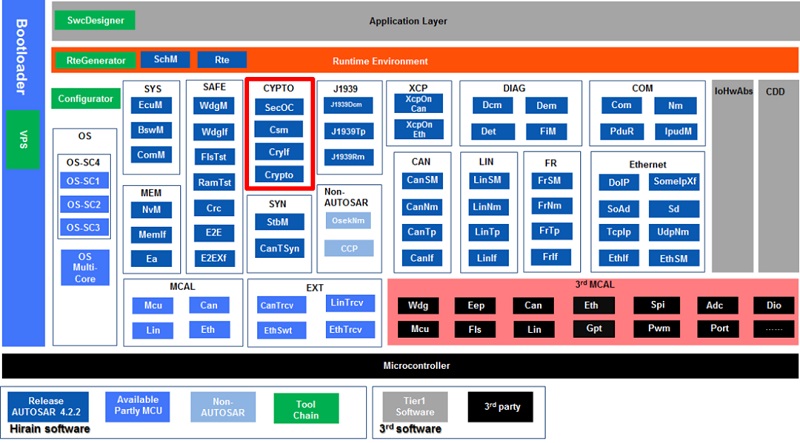This screenshot has width=800, height=443.
Task: Click the FlsTst module
Action: [x=214, y=157]
